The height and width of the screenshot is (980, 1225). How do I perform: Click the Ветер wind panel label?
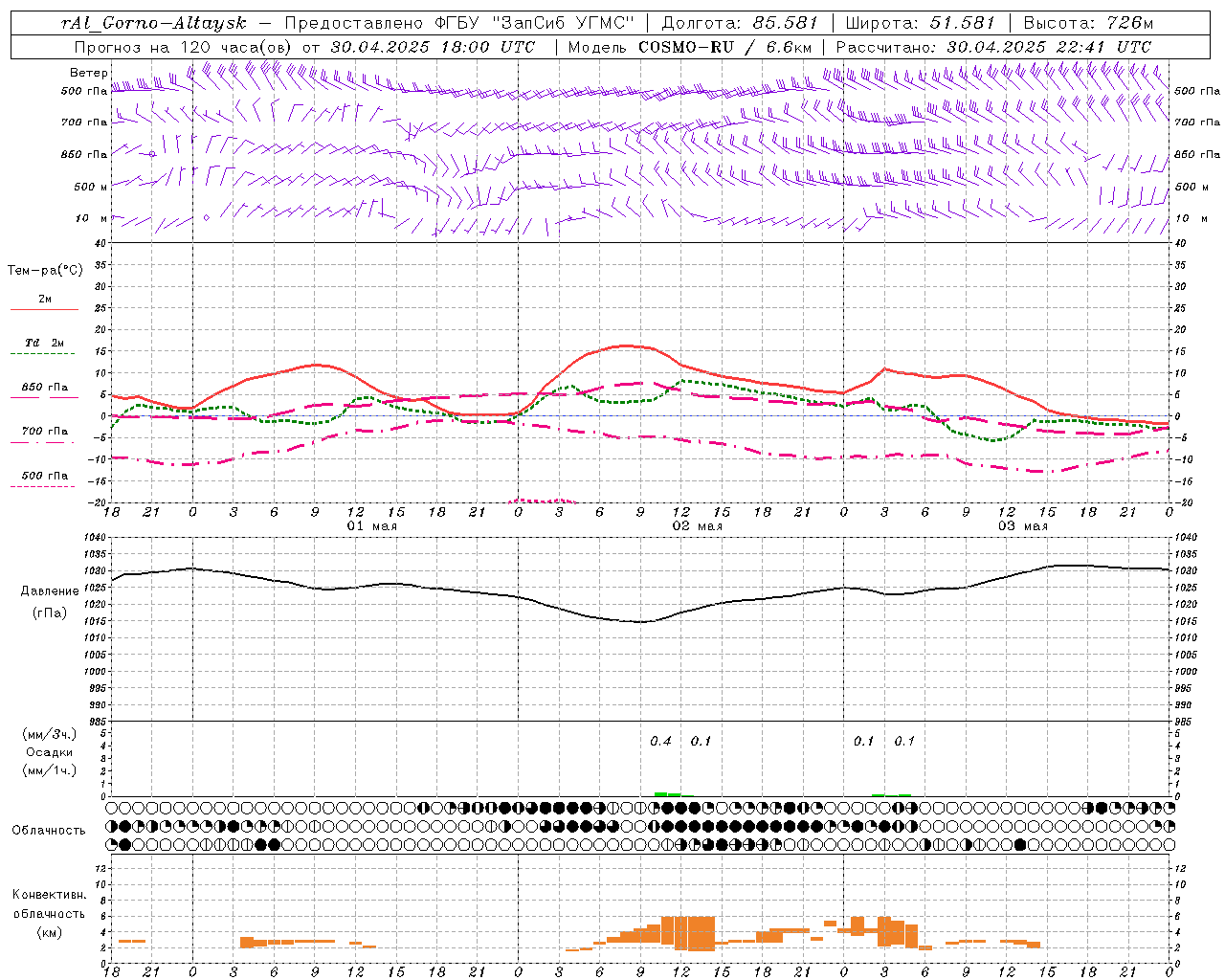click(88, 73)
